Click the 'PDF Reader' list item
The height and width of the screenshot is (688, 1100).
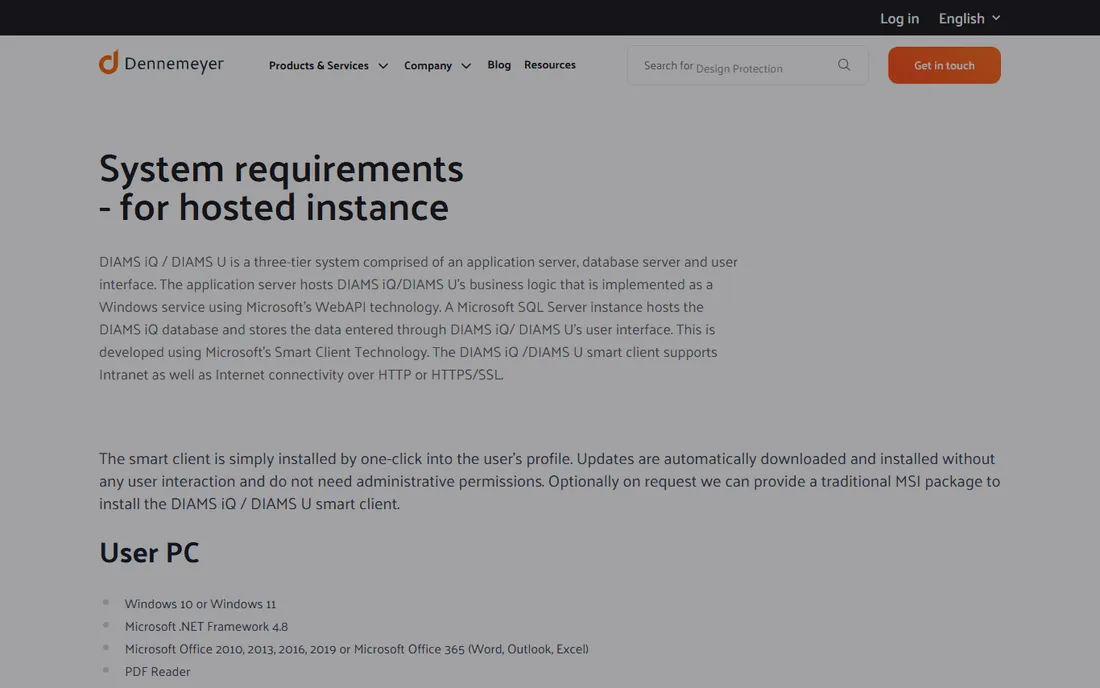point(157,671)
